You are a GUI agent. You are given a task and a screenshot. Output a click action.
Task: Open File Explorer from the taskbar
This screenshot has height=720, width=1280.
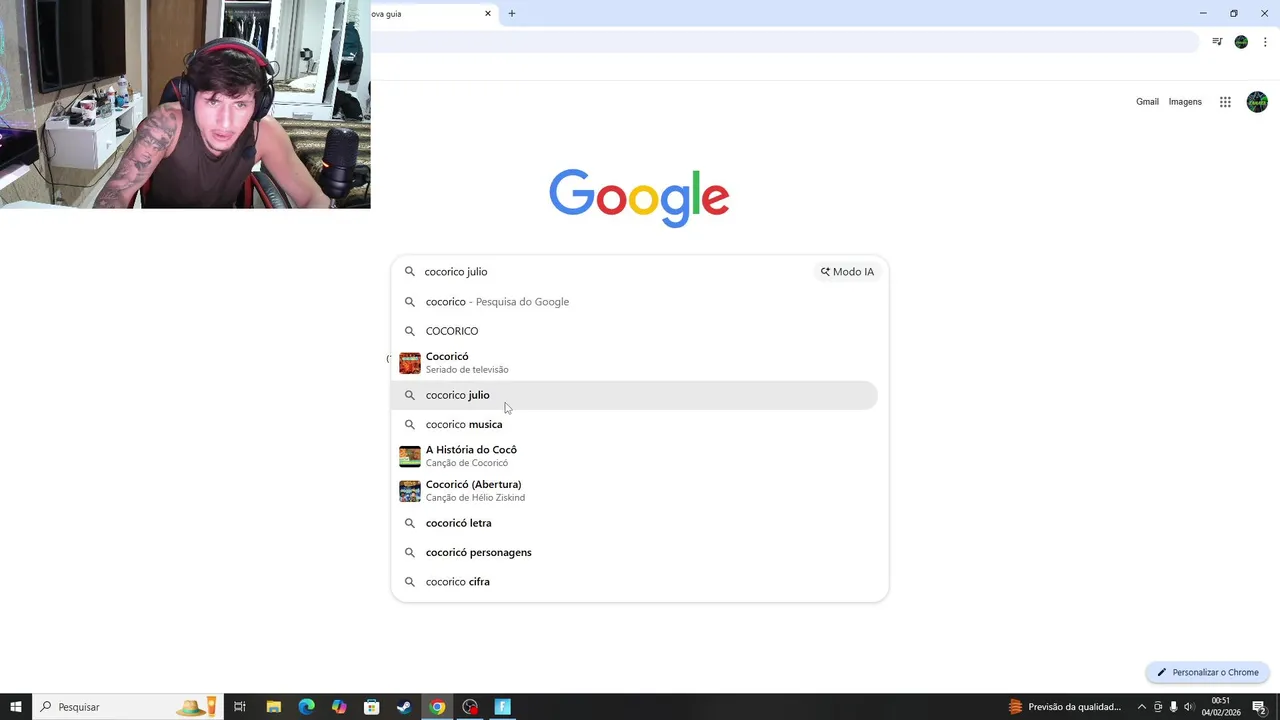(273, 707)
